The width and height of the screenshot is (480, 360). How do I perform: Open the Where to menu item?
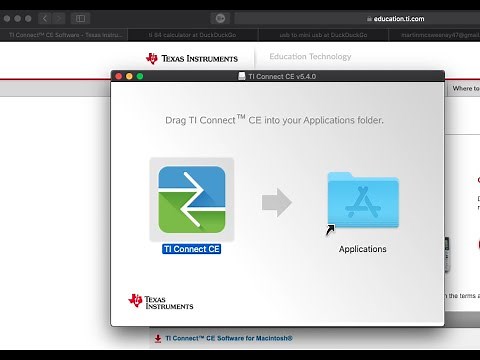coord(466,88)
